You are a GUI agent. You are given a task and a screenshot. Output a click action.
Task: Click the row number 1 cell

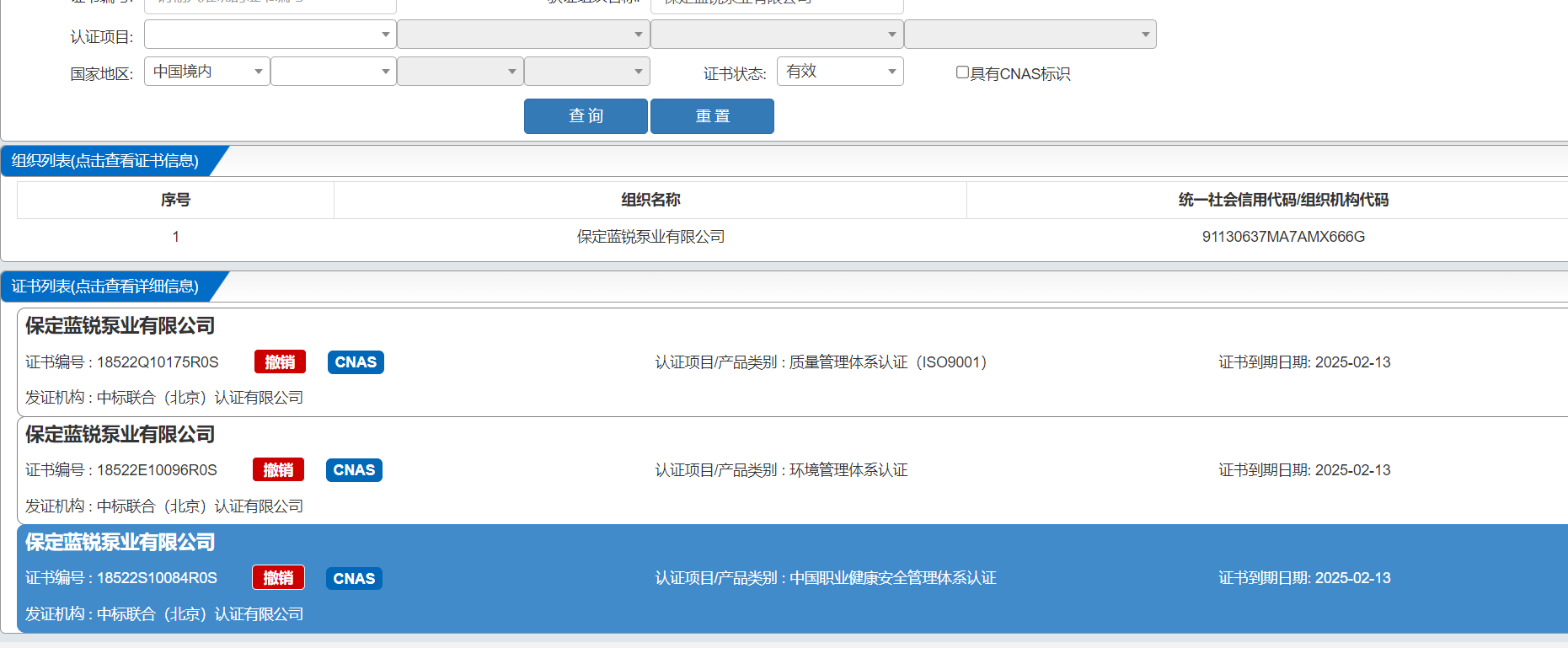tap(175, 237)
